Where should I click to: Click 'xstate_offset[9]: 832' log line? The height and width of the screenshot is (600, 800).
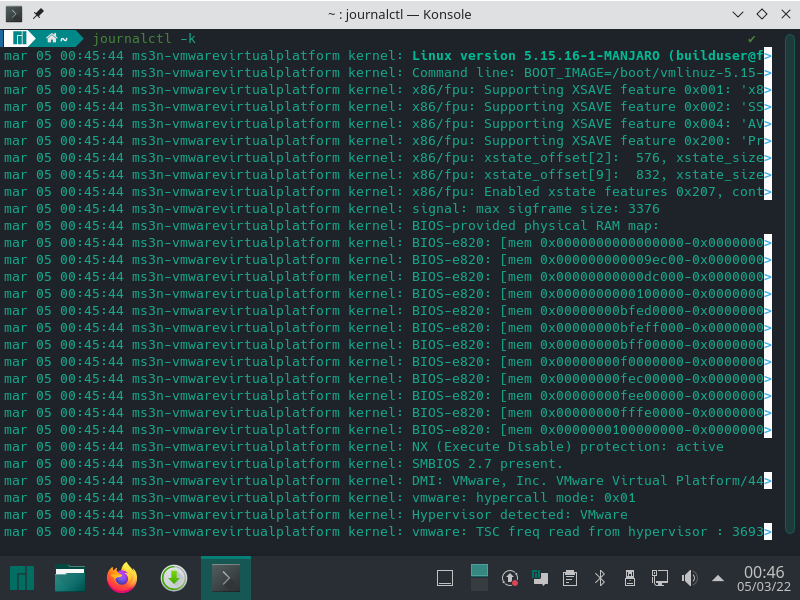pyautogui.click(x=387, y=174)
